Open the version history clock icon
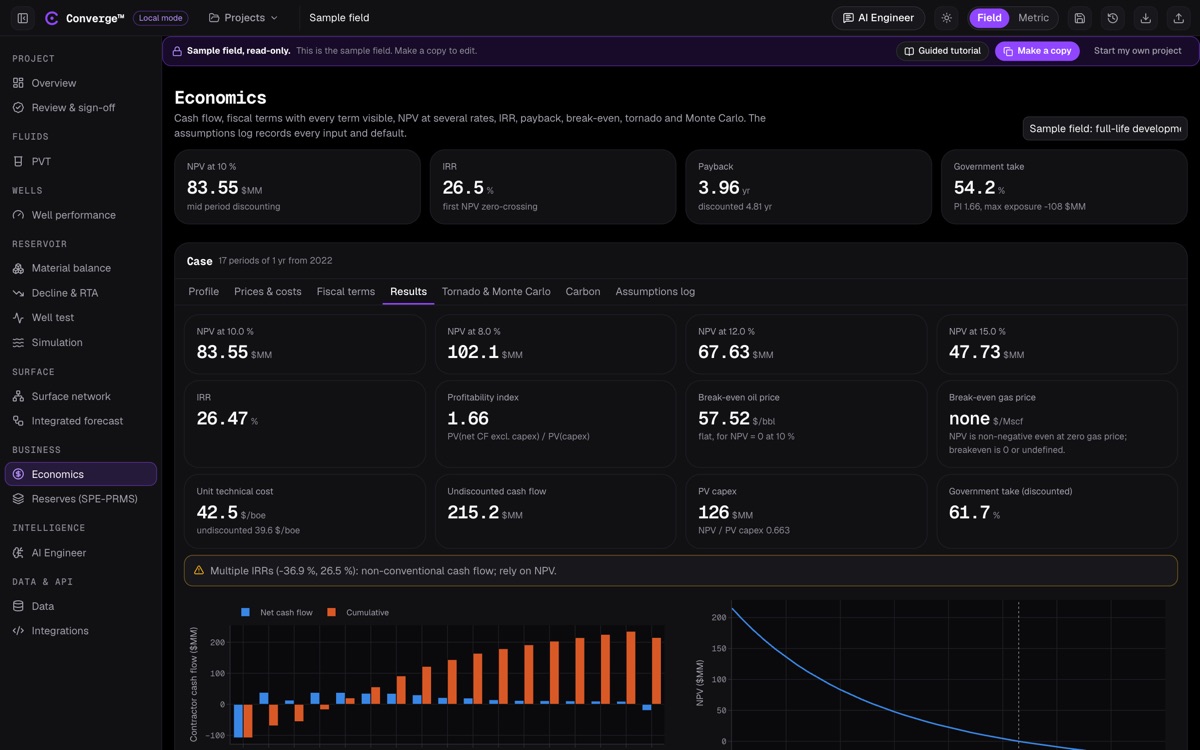Image resolution: width=1200 pixels, height=750 pixels. tap(1113, 18)
